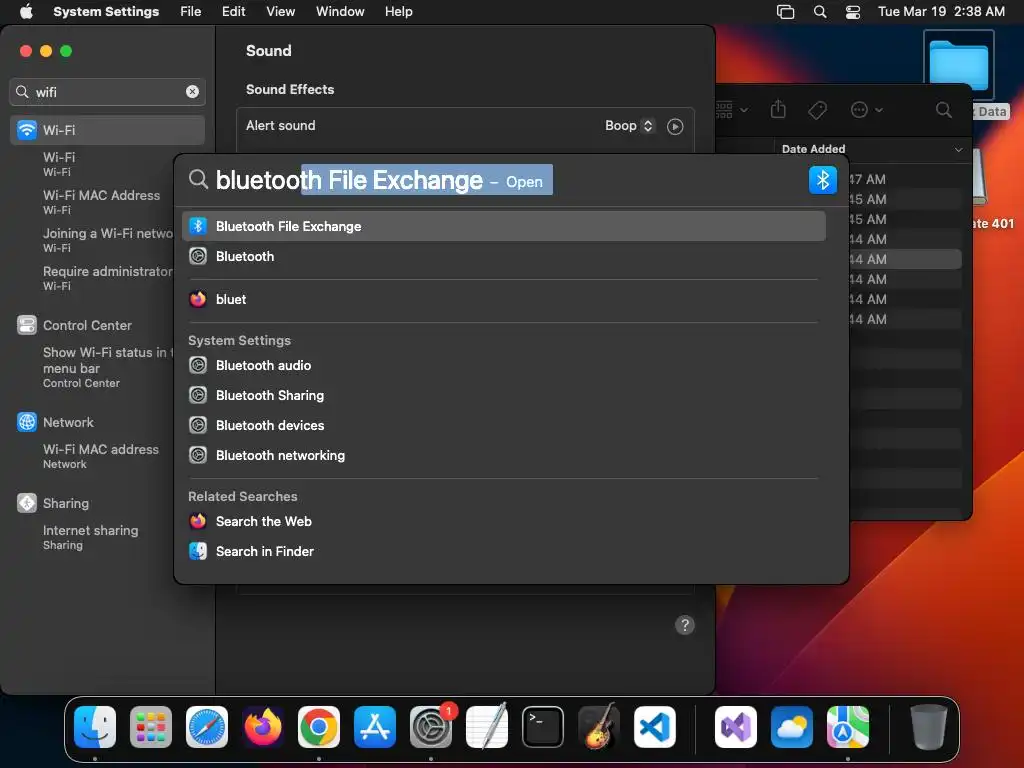
Task: Select the Bluetooth settings result
Action: pos(504,256)
